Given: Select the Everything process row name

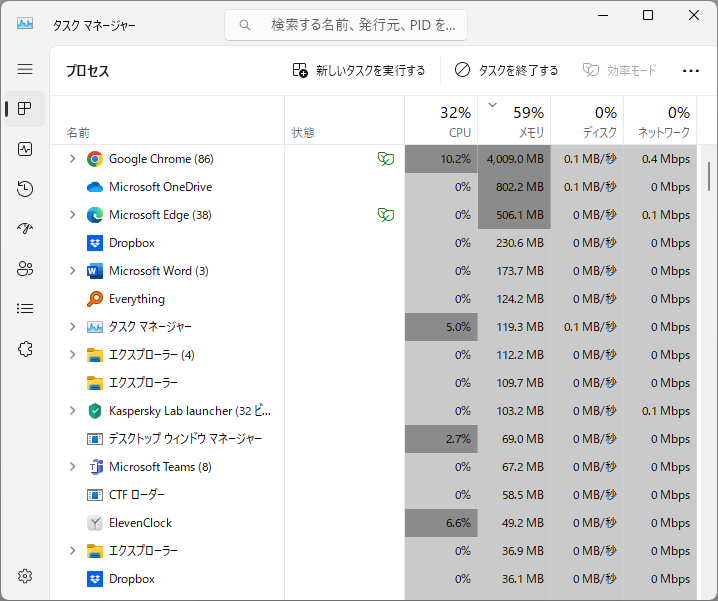Looking at the screenshot, I should [137, 299].
